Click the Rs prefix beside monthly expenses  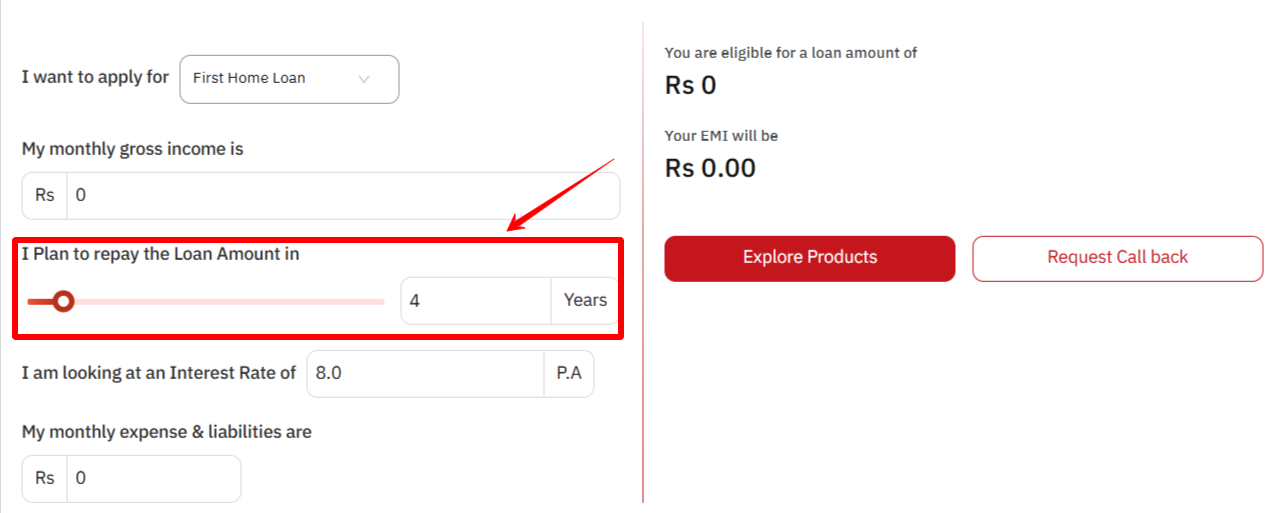click(x=45, y=479)
